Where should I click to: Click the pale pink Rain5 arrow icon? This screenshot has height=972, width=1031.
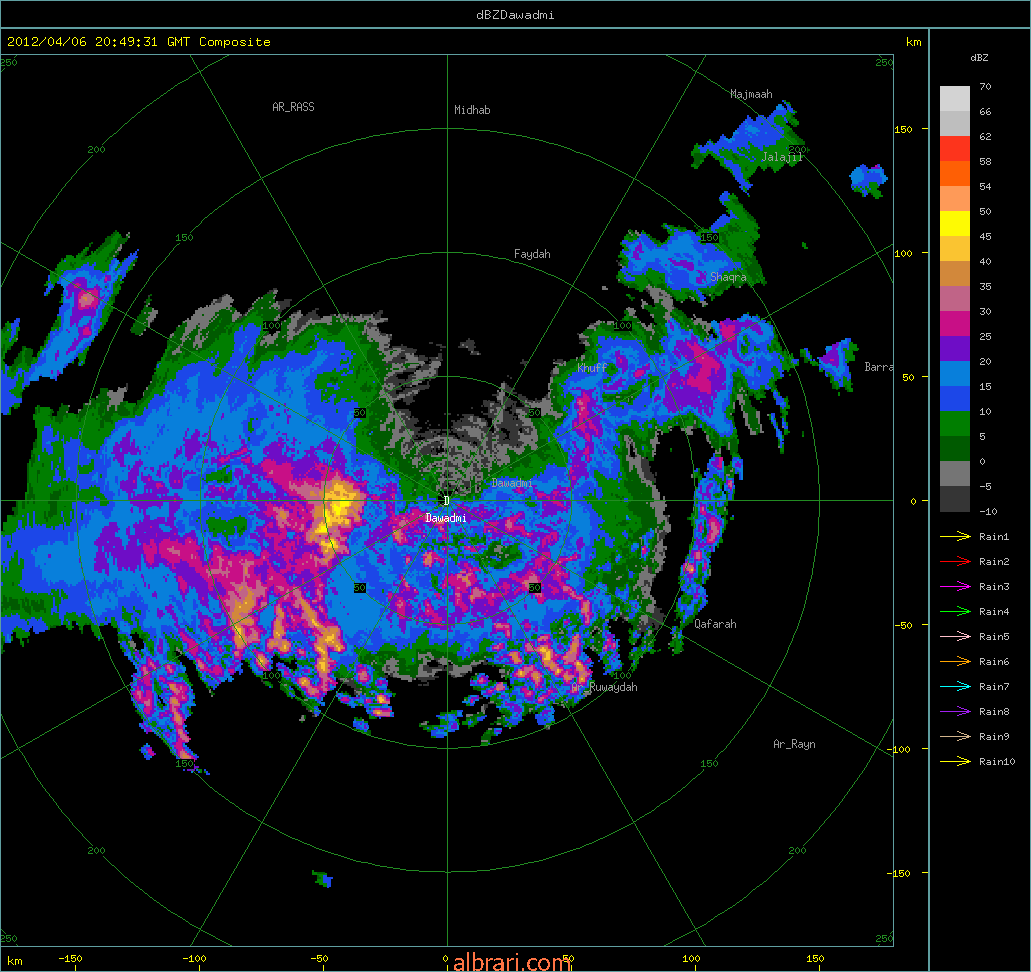tap(955, 637)
